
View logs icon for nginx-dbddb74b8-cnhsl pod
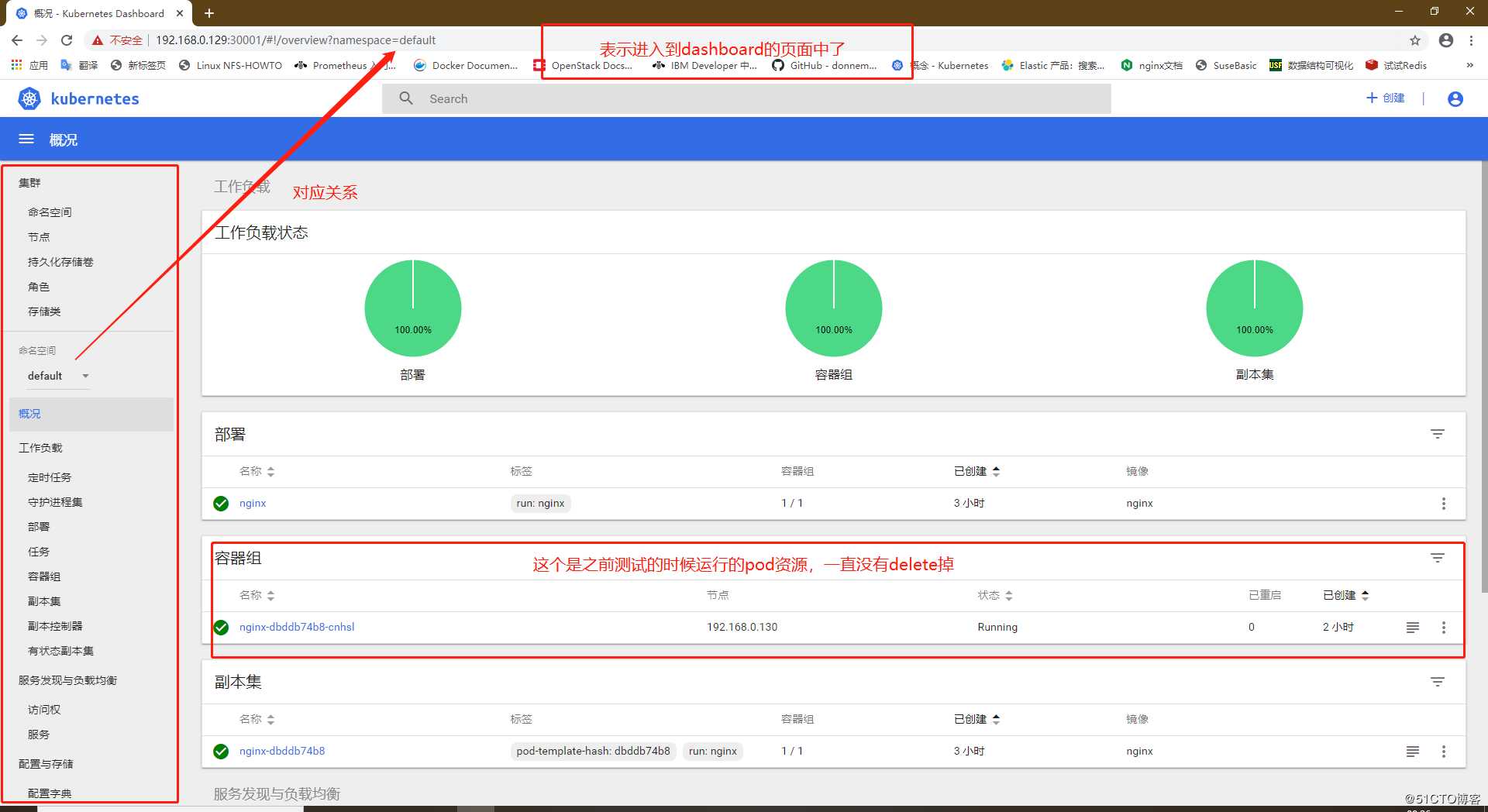click(1413, 628)
